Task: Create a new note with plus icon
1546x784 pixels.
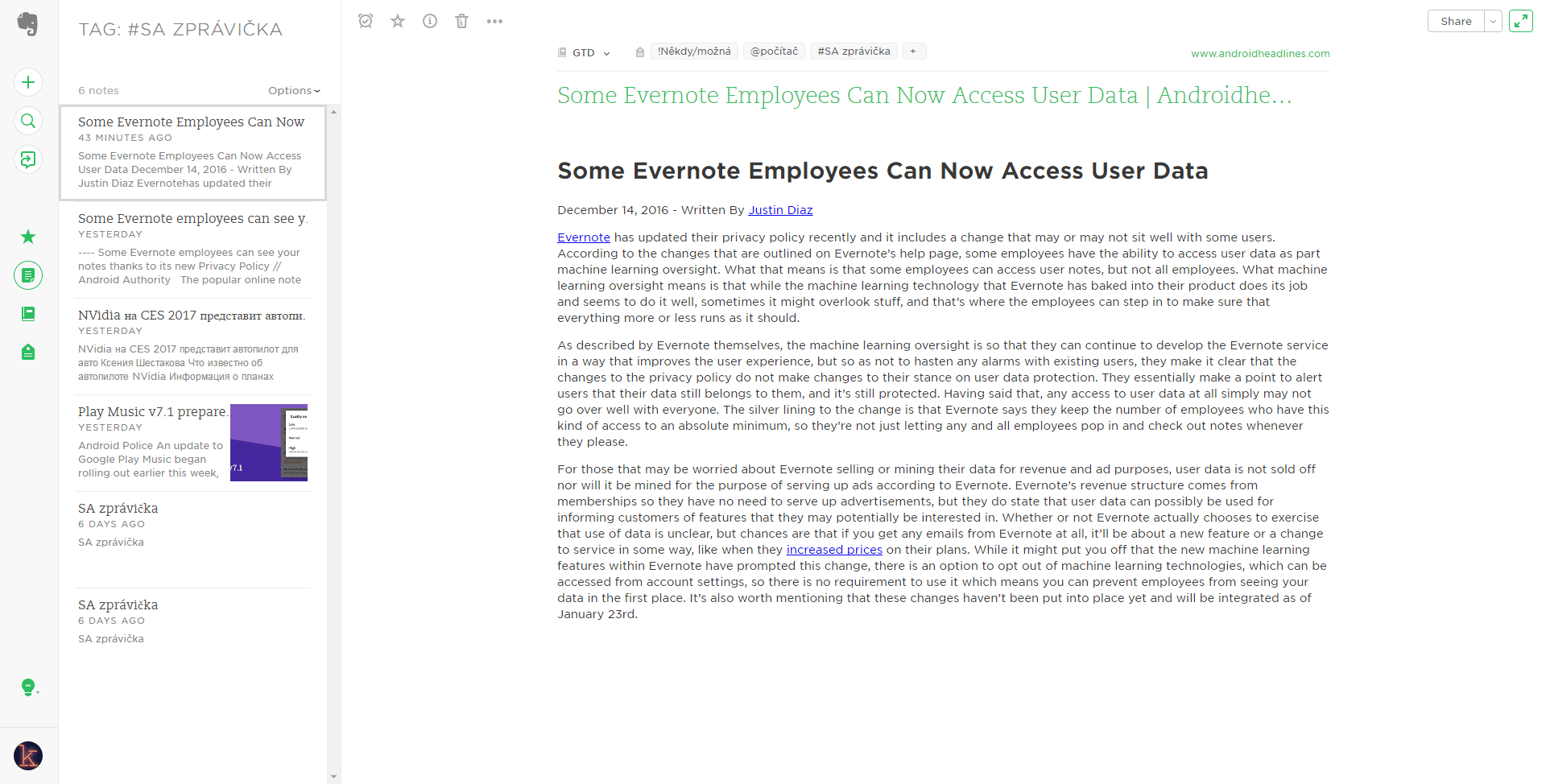Action: tap(28, 82)
